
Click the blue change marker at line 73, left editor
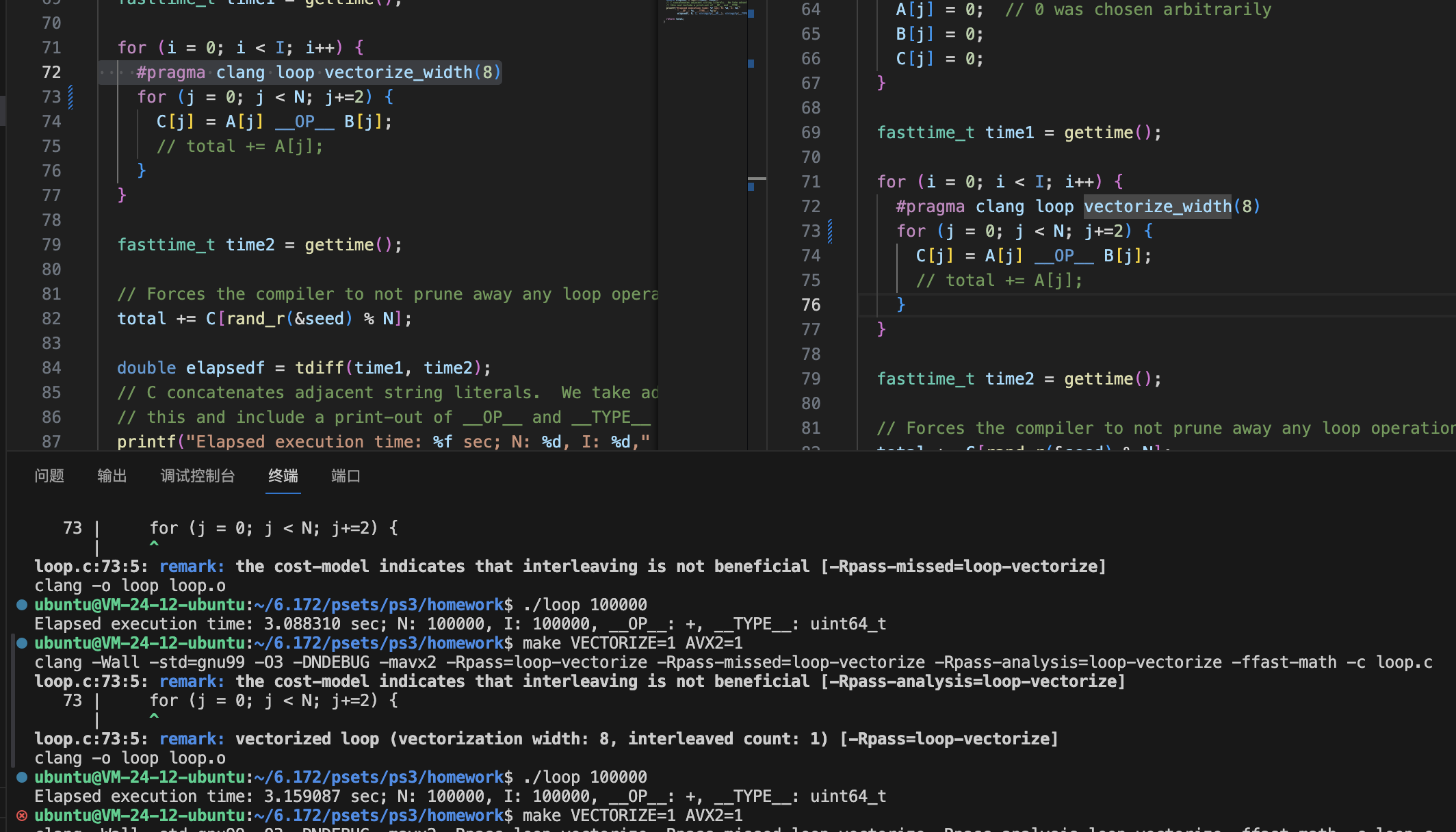pyautogui.click(x=70, y=97)
